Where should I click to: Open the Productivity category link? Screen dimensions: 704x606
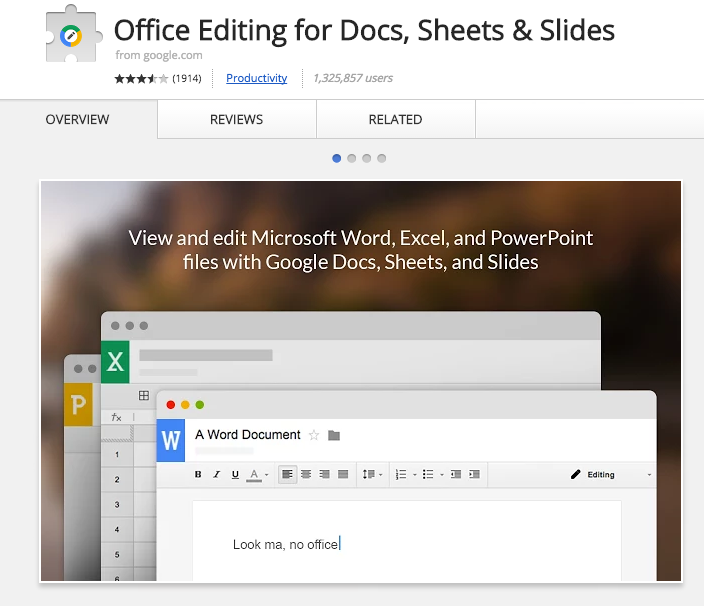point(256,78)
